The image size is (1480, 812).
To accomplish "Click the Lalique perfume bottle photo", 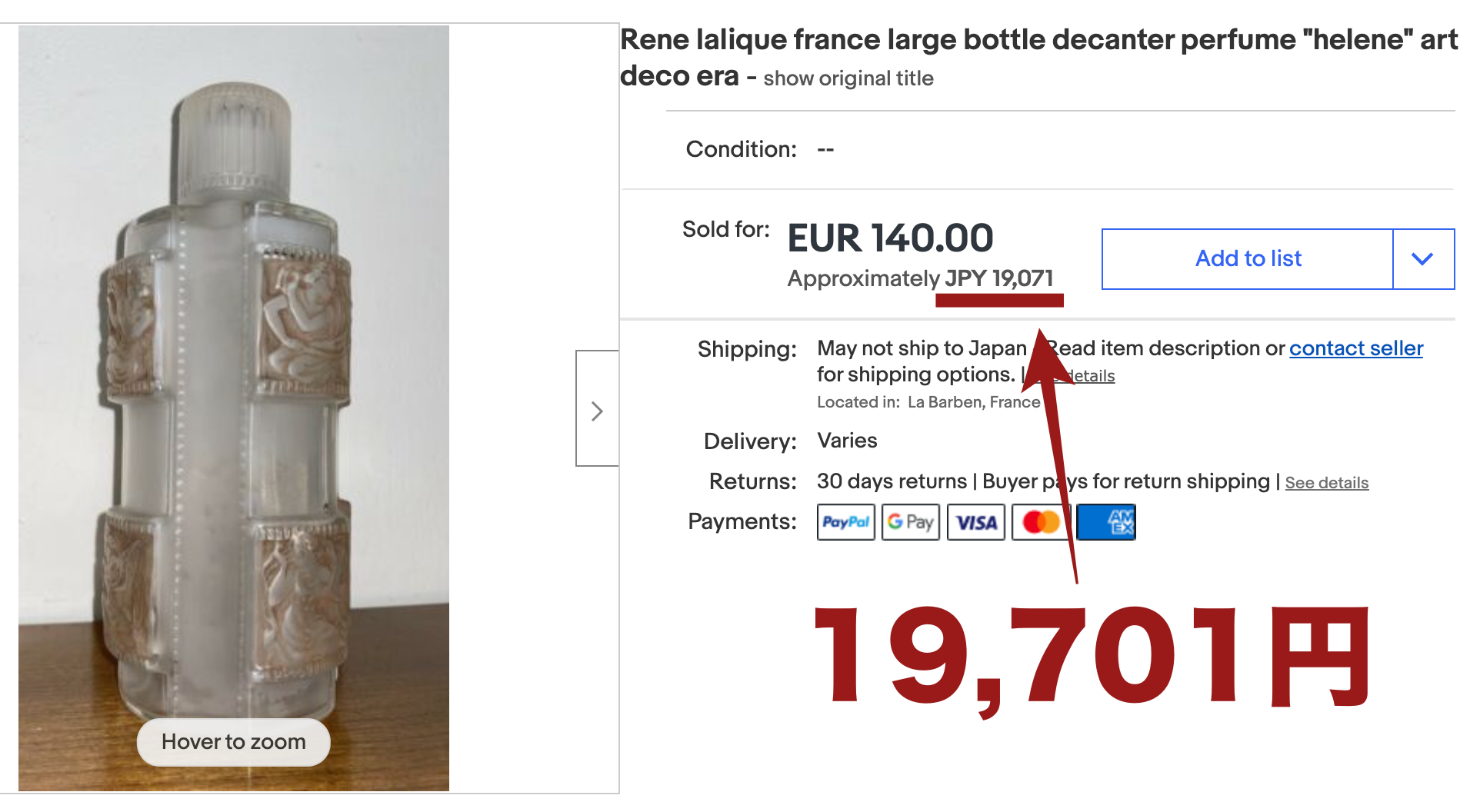I will click(233, 384).
